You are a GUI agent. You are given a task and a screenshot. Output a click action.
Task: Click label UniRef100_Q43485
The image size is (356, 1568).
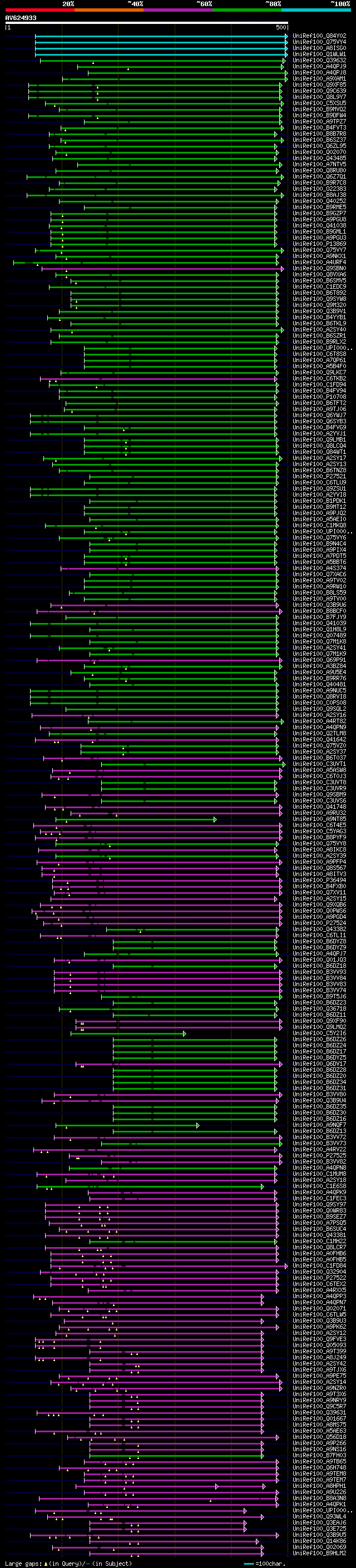click(x=319, y=159)
